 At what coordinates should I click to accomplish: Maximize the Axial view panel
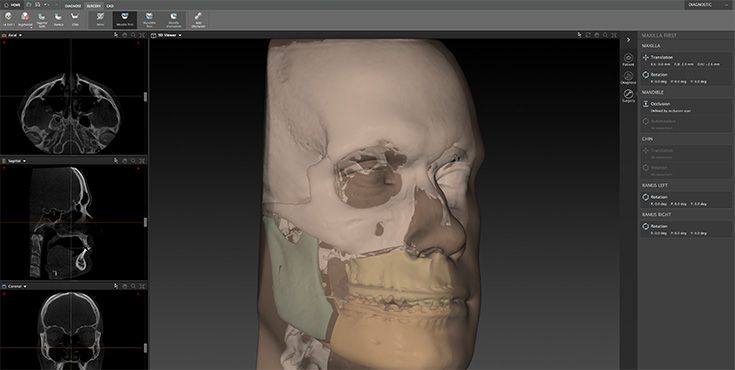click(x=142, y=35)
